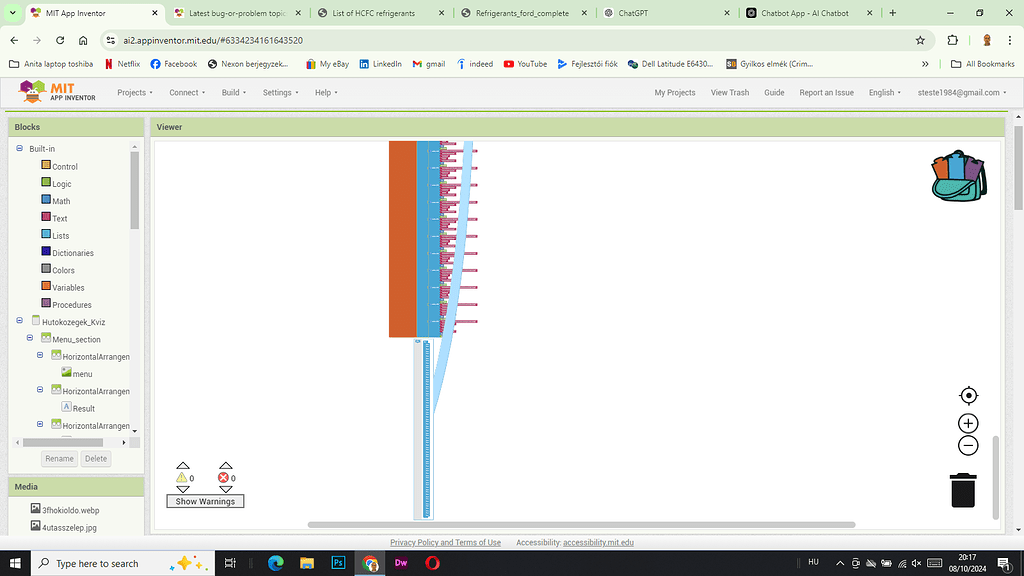Open the Projects dropdown menu

(135, 93)
